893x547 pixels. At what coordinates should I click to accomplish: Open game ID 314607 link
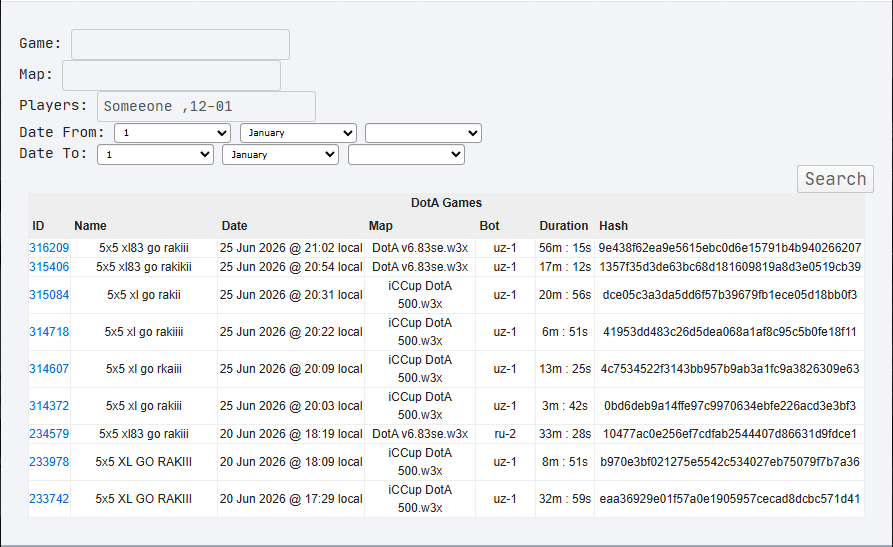pyautogui.click(x=49, y=369)
